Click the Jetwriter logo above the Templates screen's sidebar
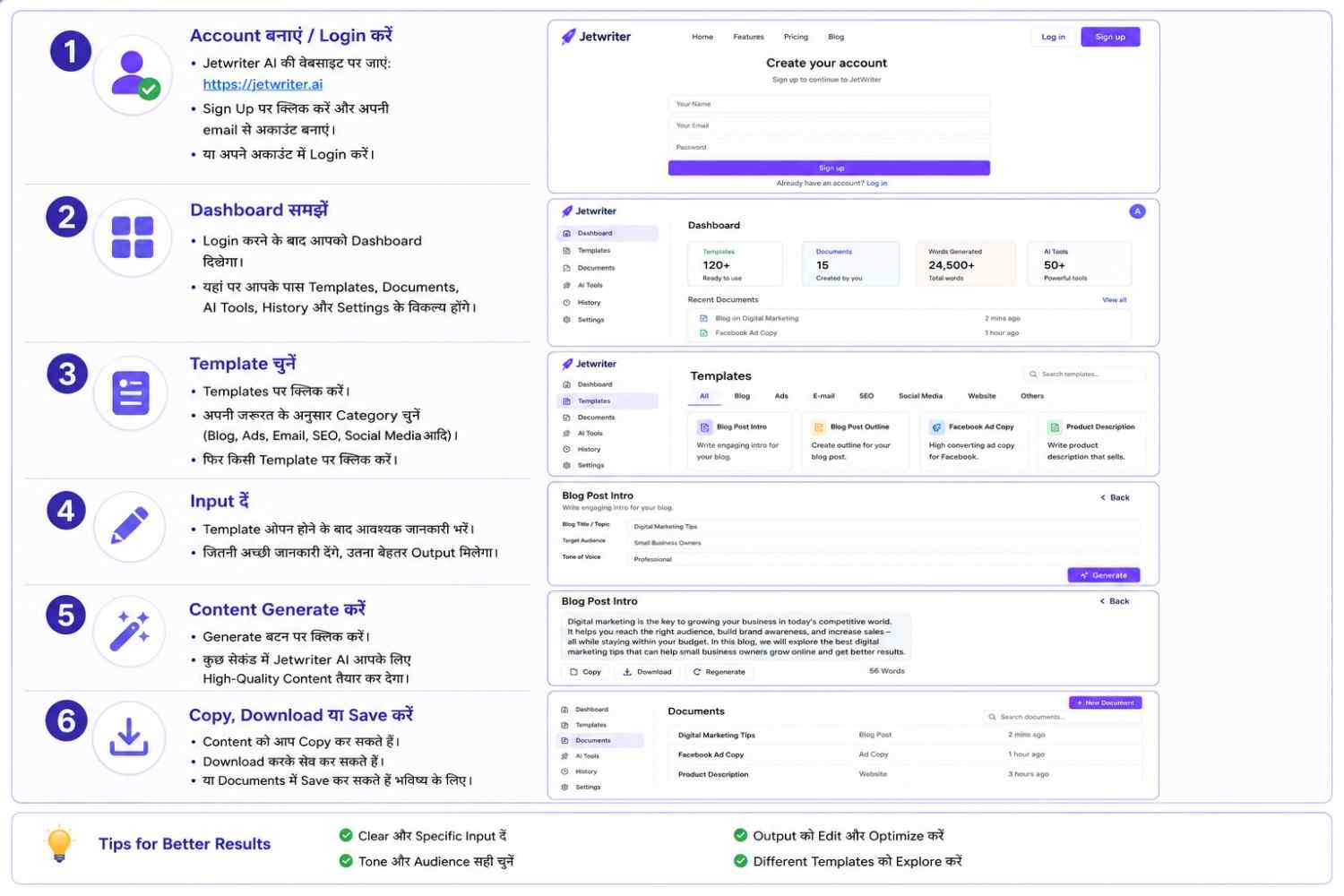Screen dimensions: 1344x896 589,364
